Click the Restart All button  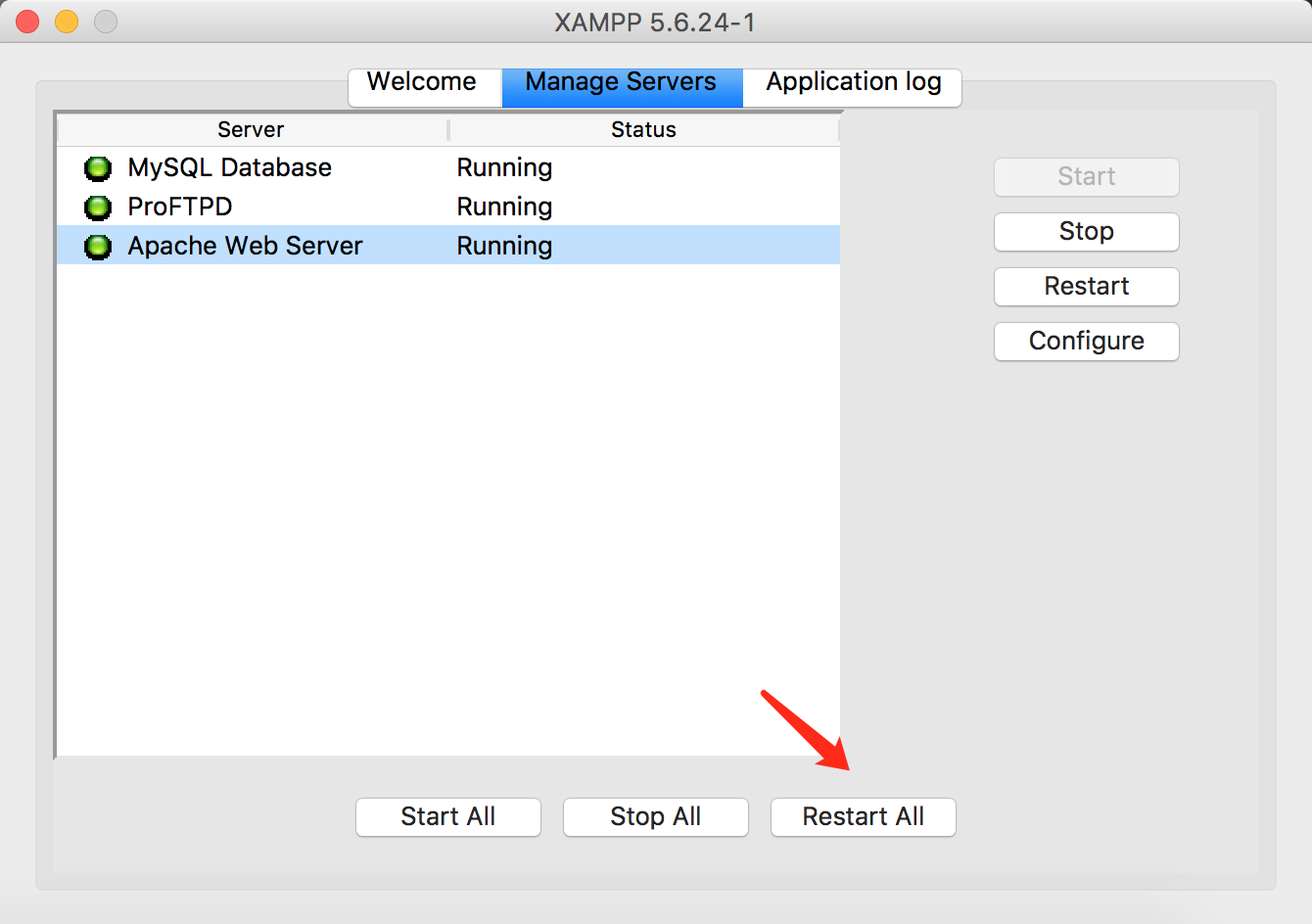864,817
